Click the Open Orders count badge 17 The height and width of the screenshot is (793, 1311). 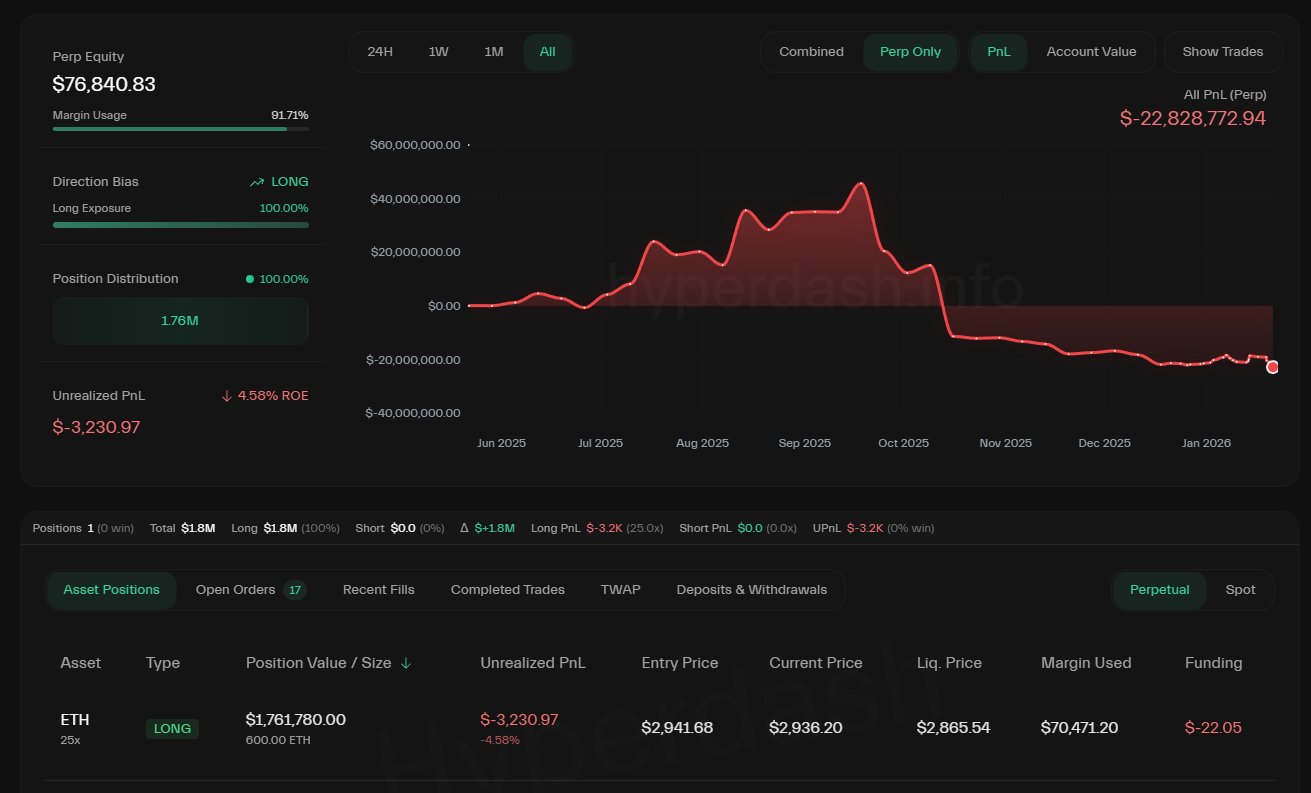(x=295, y=590)
